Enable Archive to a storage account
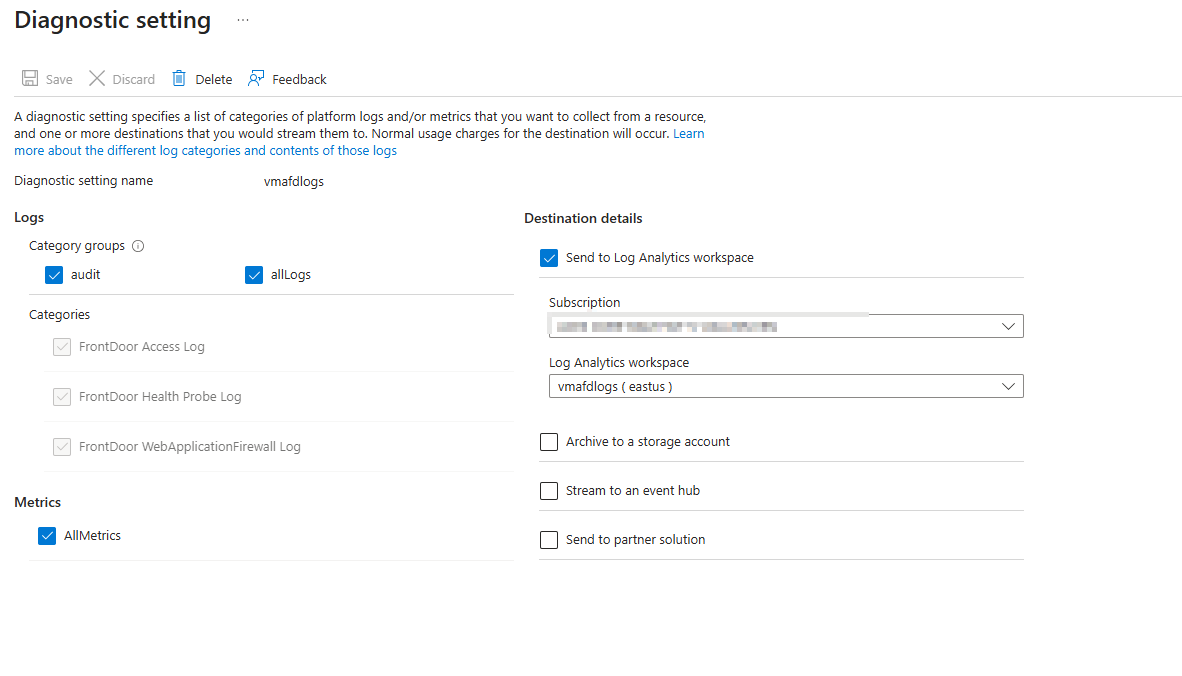This screenshot has width=1182, height=676. [x=549, y=442]
